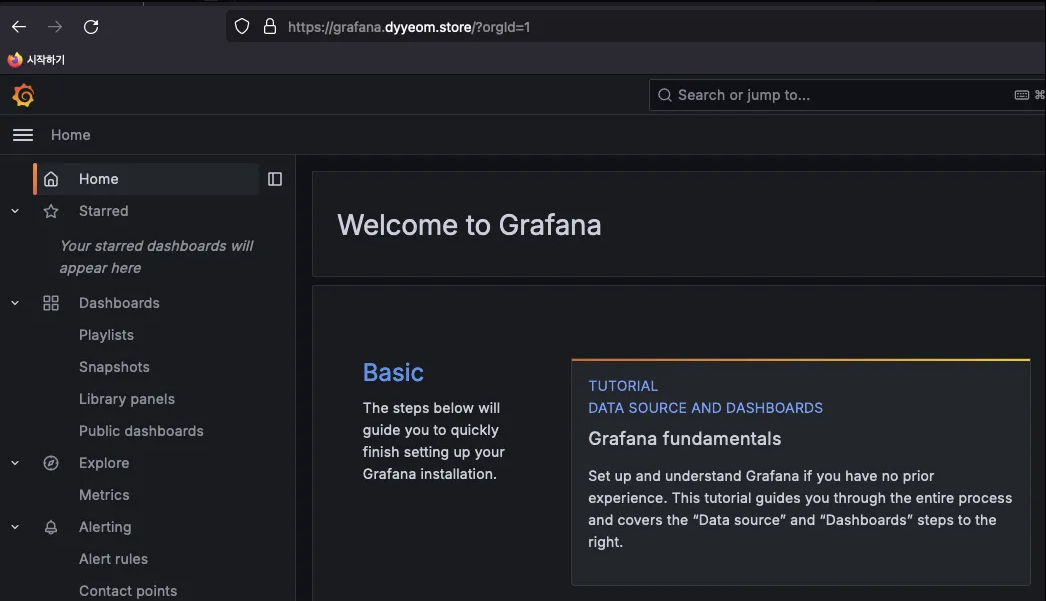Viewport: 1046px width, 601px height.
Task: Click the Starred star icon
Action: click(51, 211)
